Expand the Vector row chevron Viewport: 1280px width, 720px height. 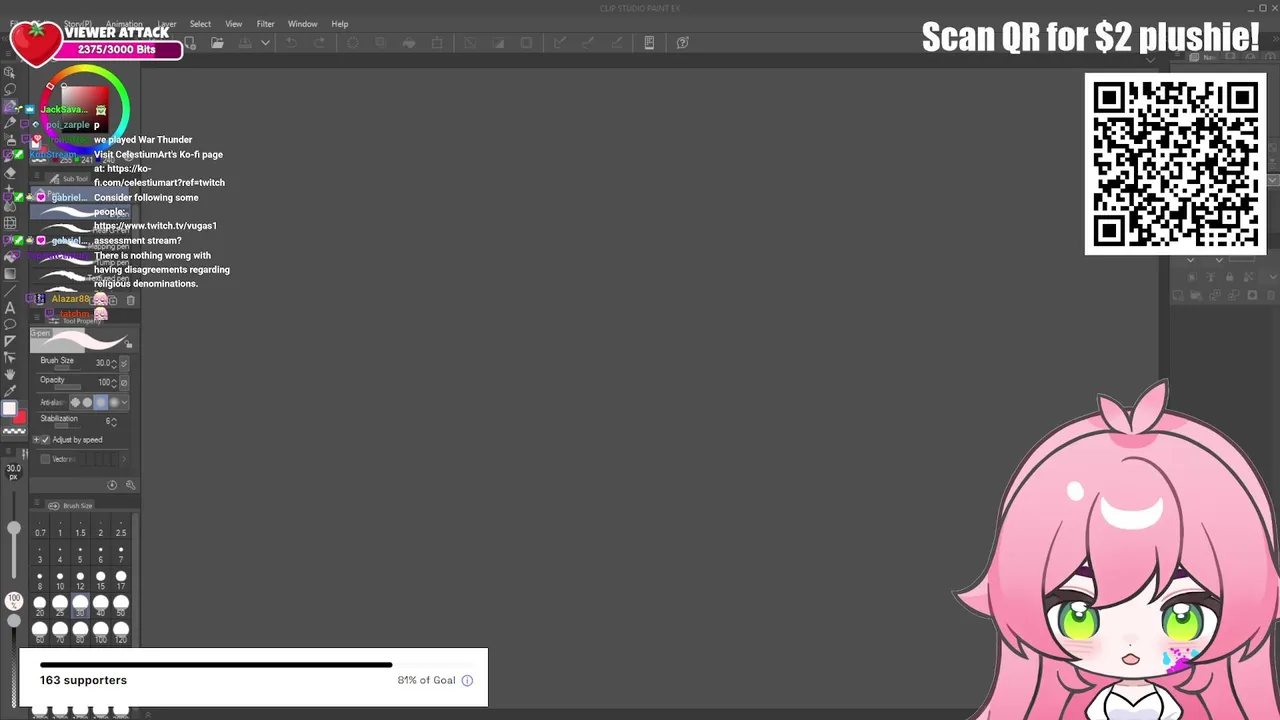coord(124,459)
